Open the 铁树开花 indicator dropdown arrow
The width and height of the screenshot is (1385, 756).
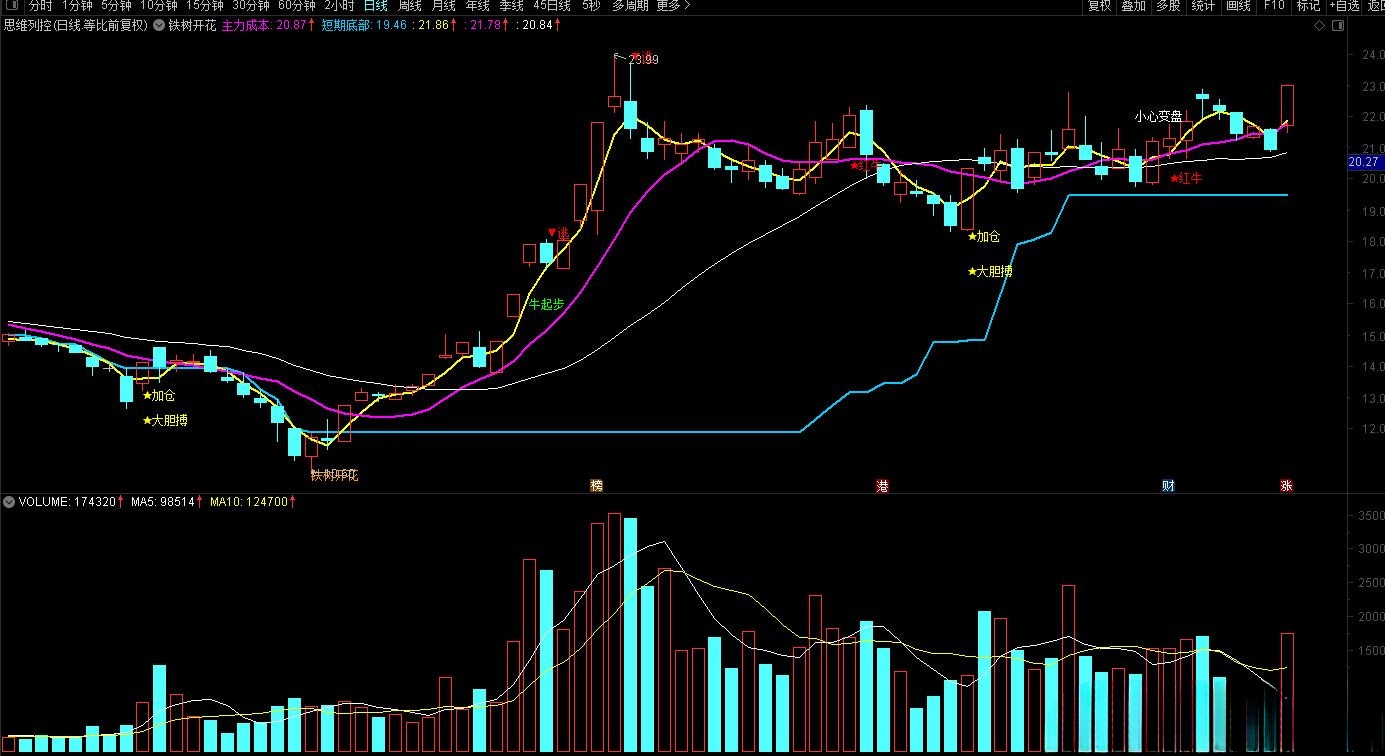pos(159,24)
